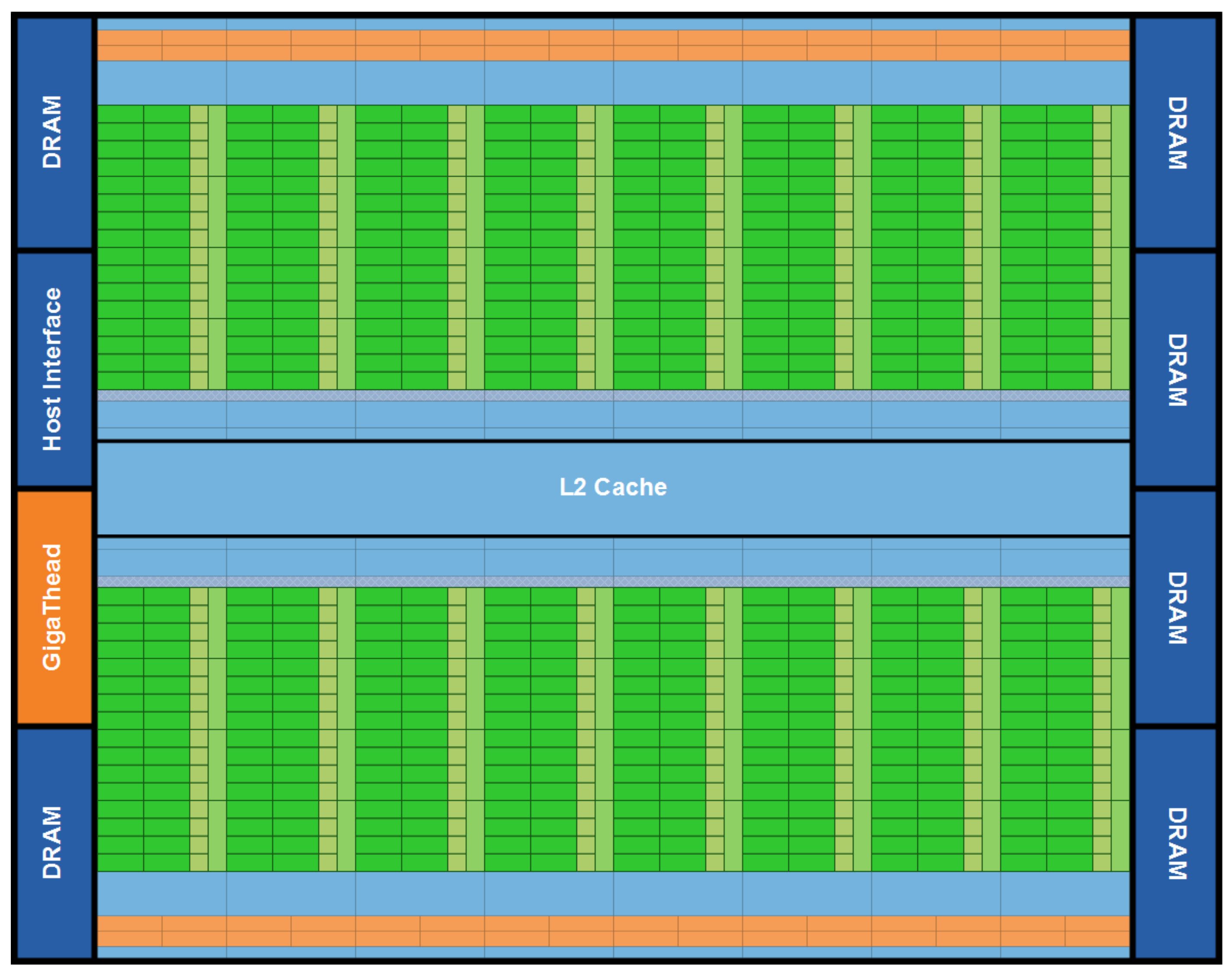1232x973 pixels.
Task: Select the top-left DRAM block
Action: tap(54, 133)
